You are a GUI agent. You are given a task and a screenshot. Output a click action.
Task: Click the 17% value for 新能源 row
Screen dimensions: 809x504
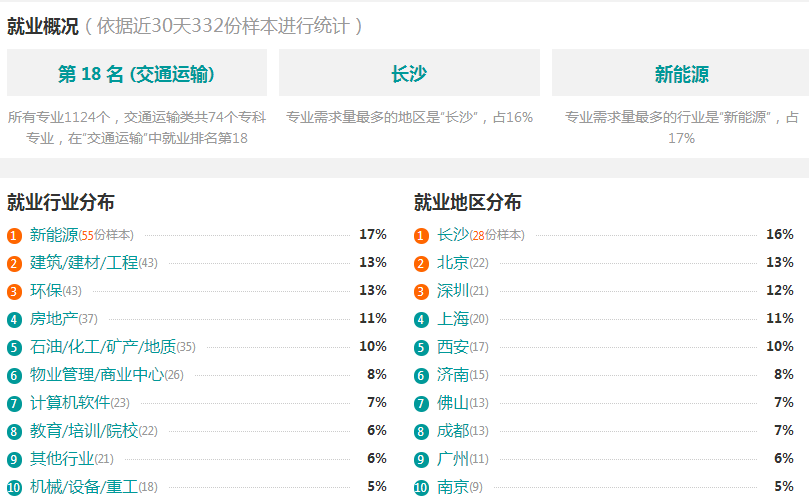coord(373,234)
